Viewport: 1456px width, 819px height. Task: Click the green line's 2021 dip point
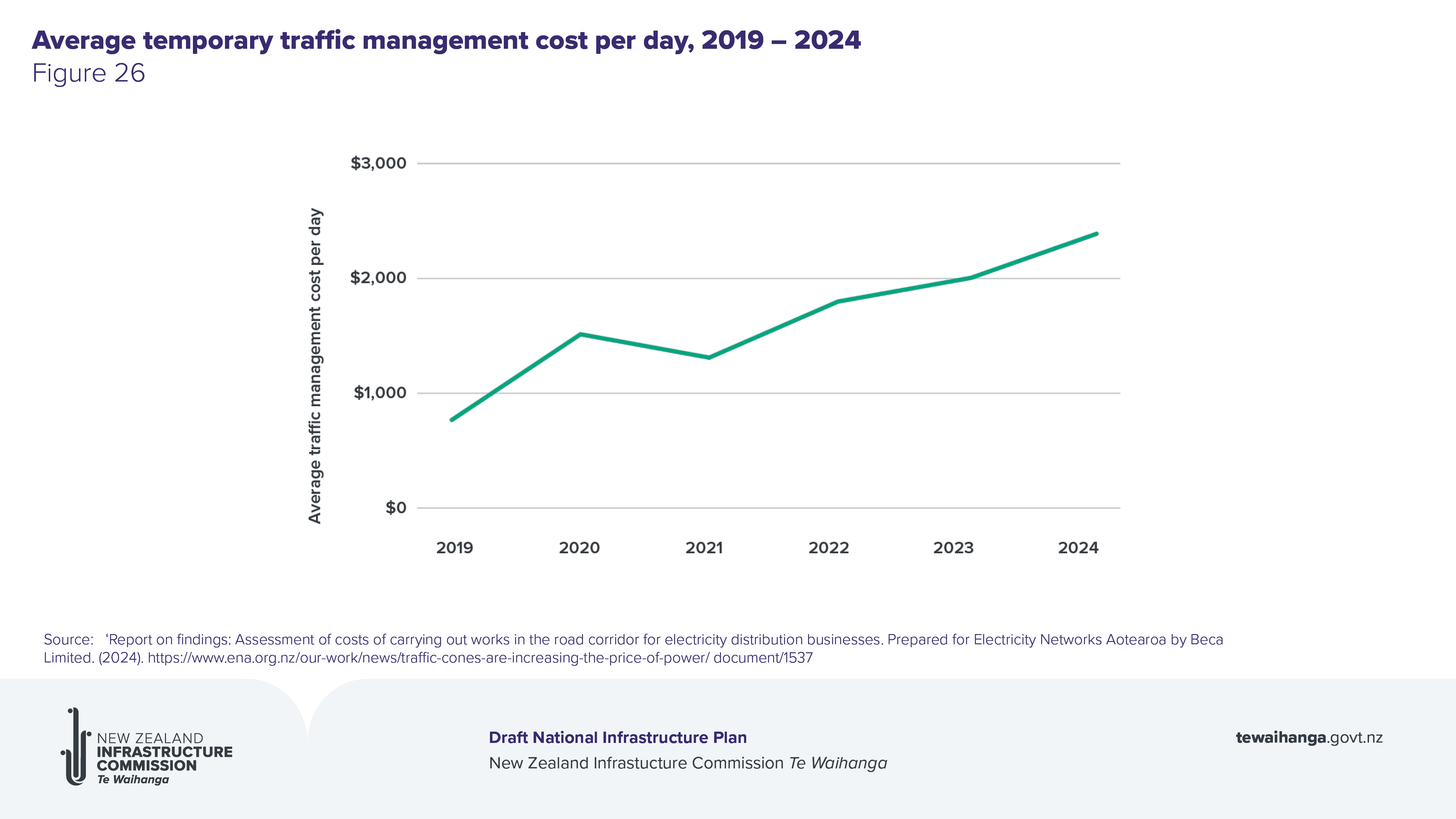pos(709,357)
